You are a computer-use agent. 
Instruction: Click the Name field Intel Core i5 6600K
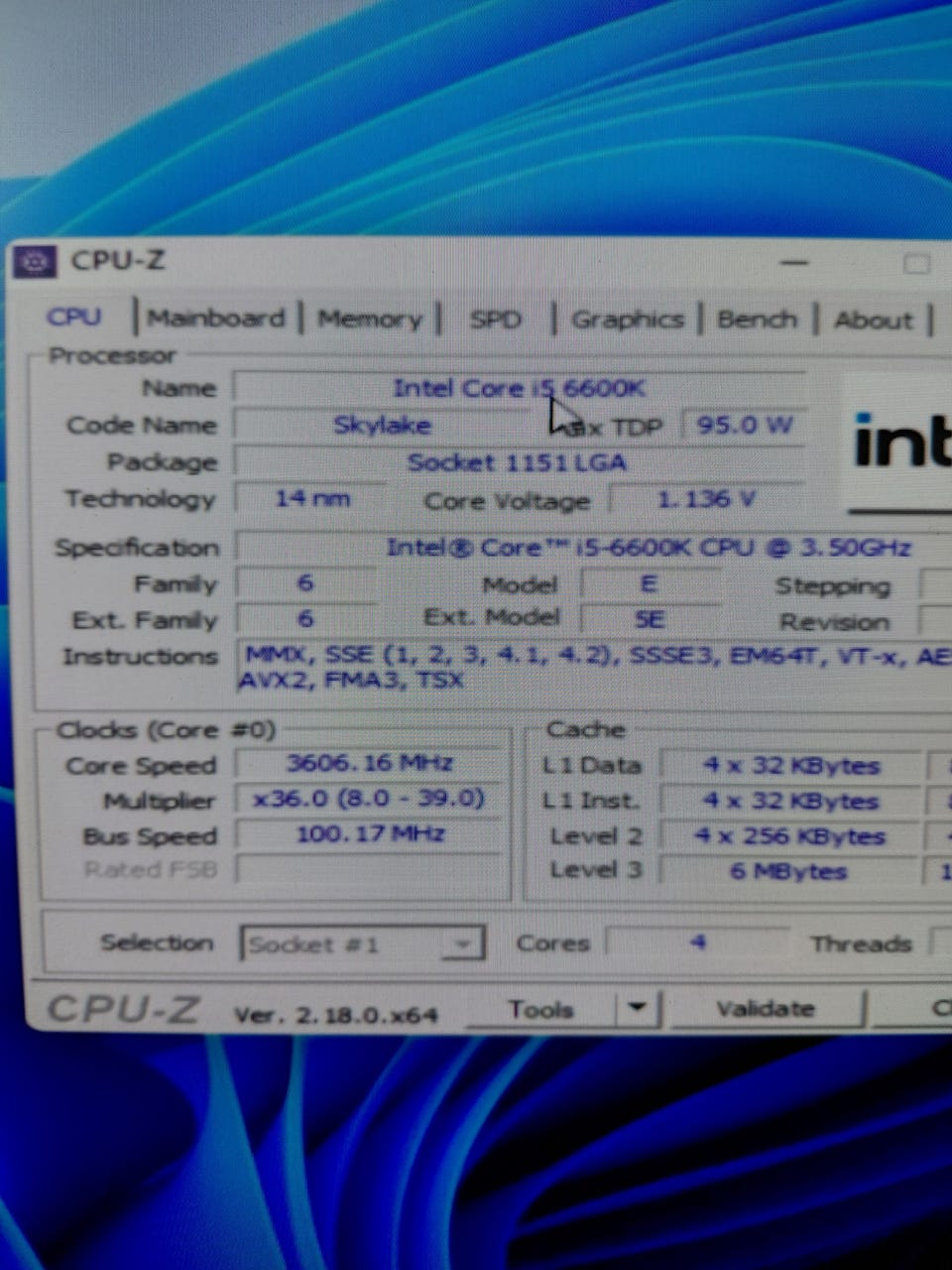520,388
